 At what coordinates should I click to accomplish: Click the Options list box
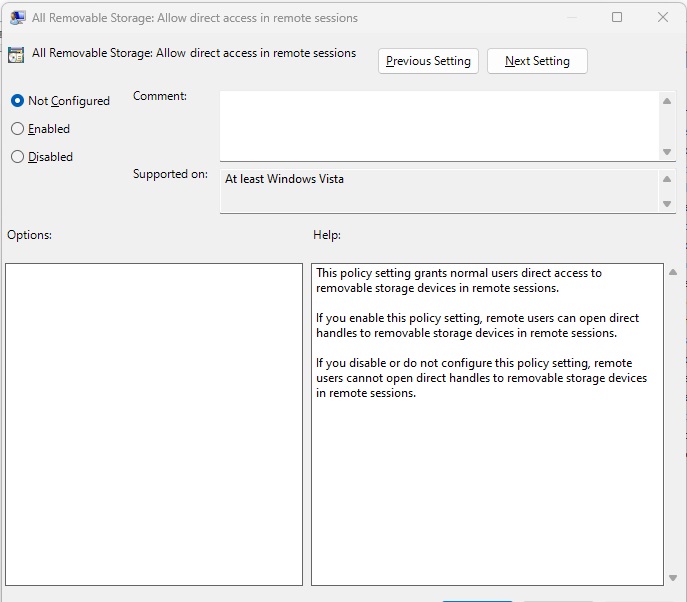(x=154, y=424)
